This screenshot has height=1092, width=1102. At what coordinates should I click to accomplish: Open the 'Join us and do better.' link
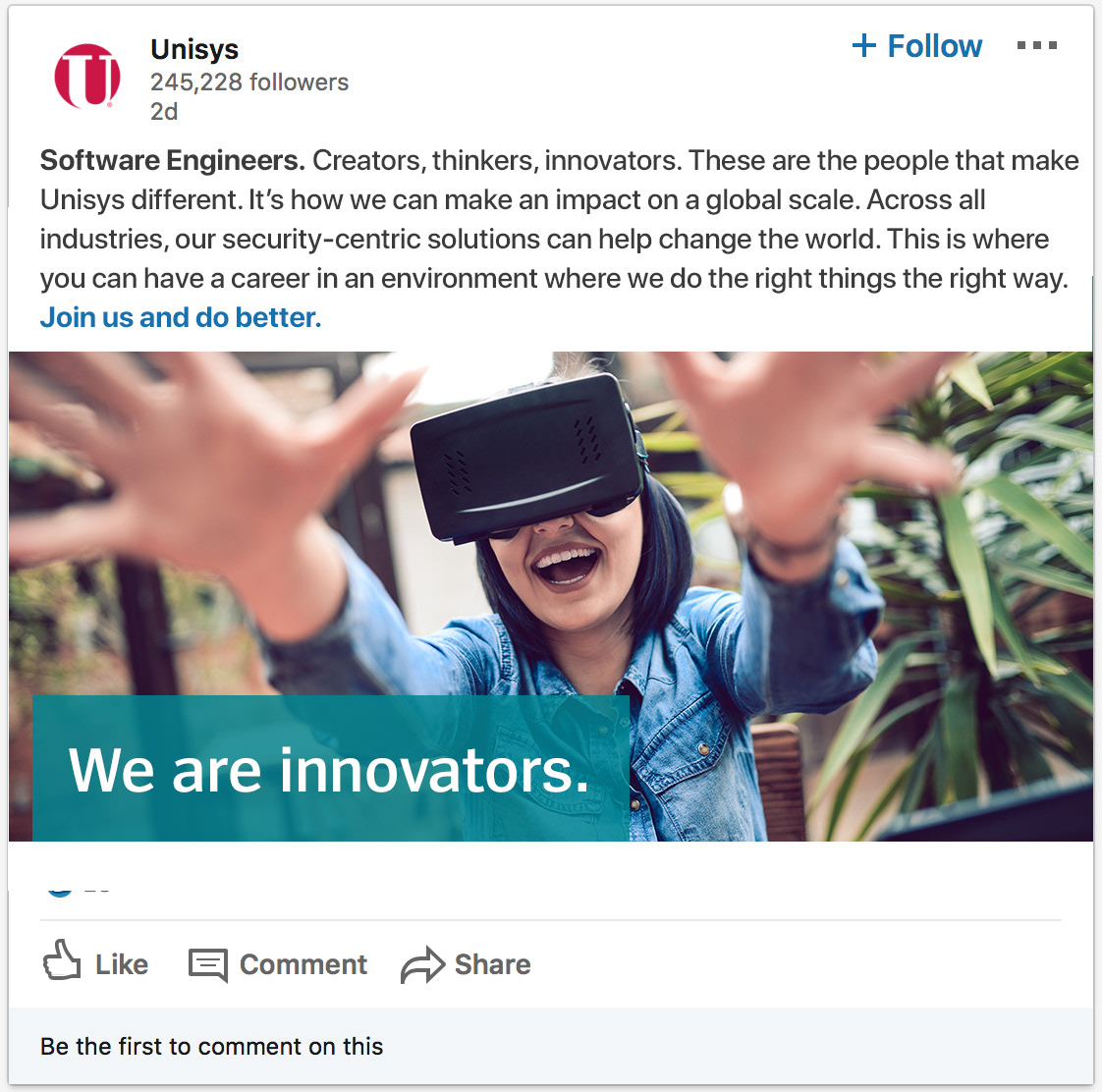pyautogui.click(x=181, y=317)
